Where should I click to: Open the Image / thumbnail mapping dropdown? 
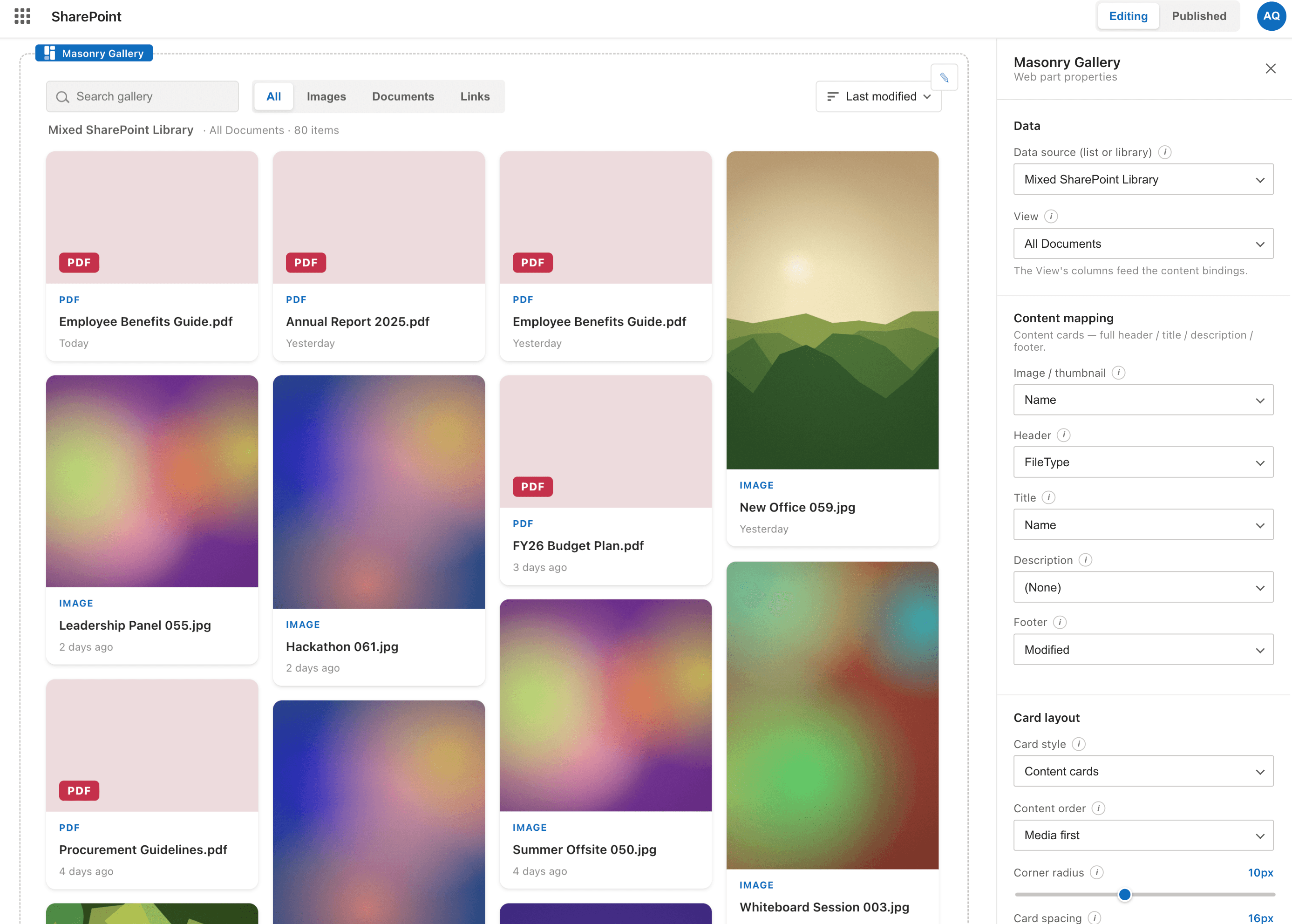1143,400
